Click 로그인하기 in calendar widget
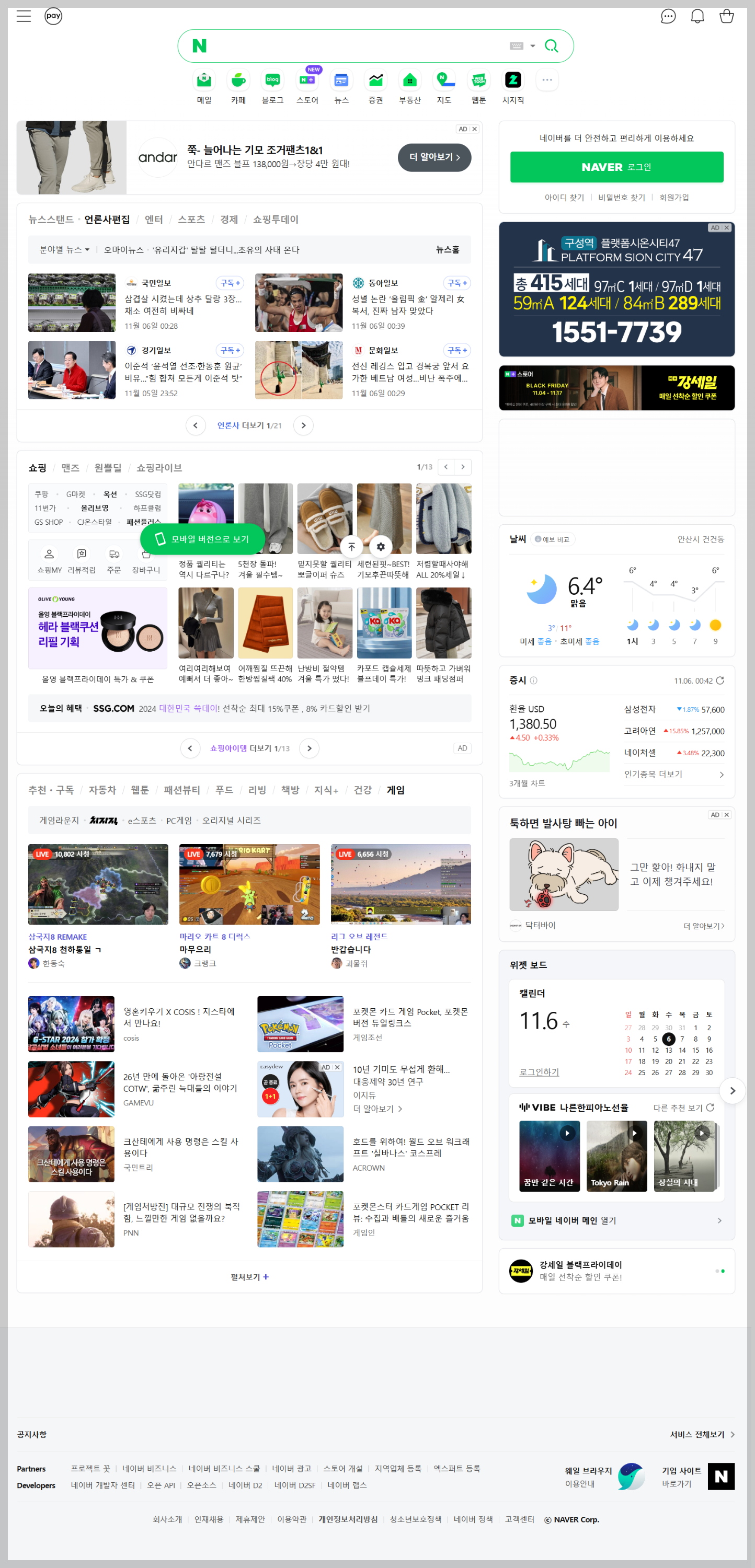This screenshot has width=755, height=1568. pos(539,1072)
